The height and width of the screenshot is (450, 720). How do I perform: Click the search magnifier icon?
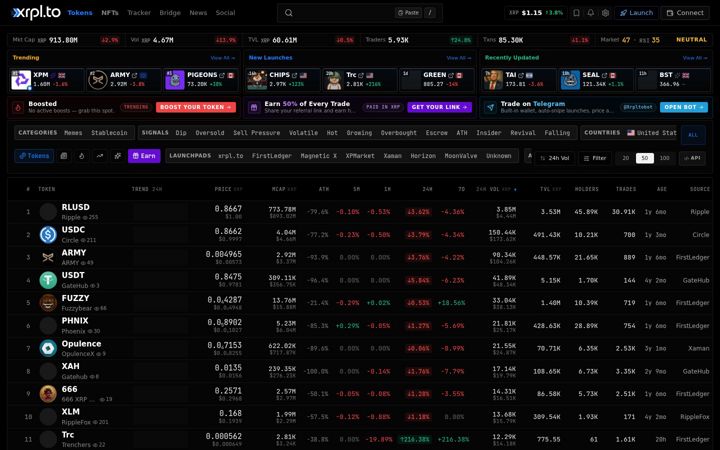tap(288, 13)
